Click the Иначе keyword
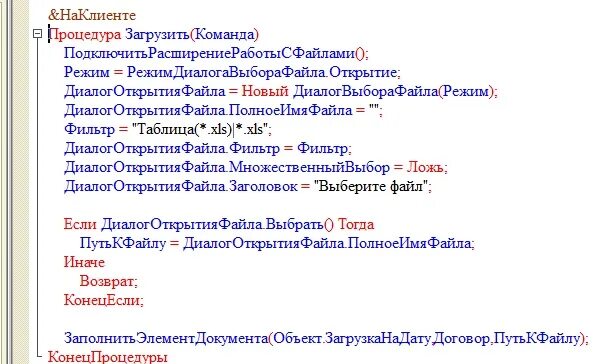605x364 pixels. click(x=84, y=262)
